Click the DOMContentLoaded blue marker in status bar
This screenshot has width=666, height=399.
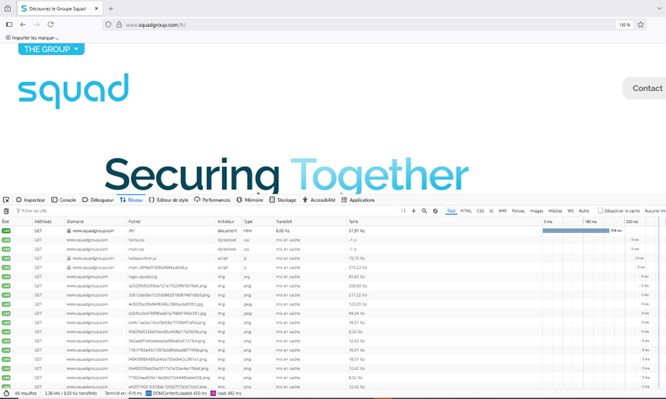tap(148, 393)
